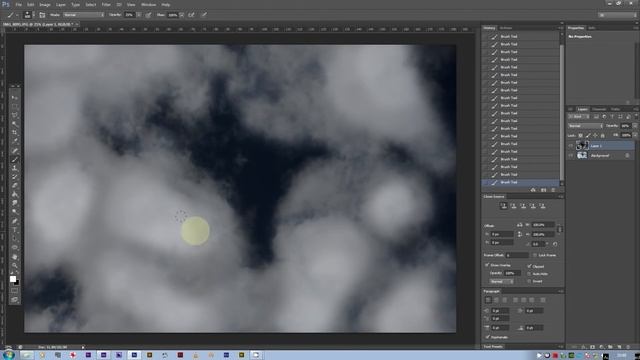The width and height of the screenshot is (640, 360).
Task: Select the Eyedropper tool
Action: [14, 142]
